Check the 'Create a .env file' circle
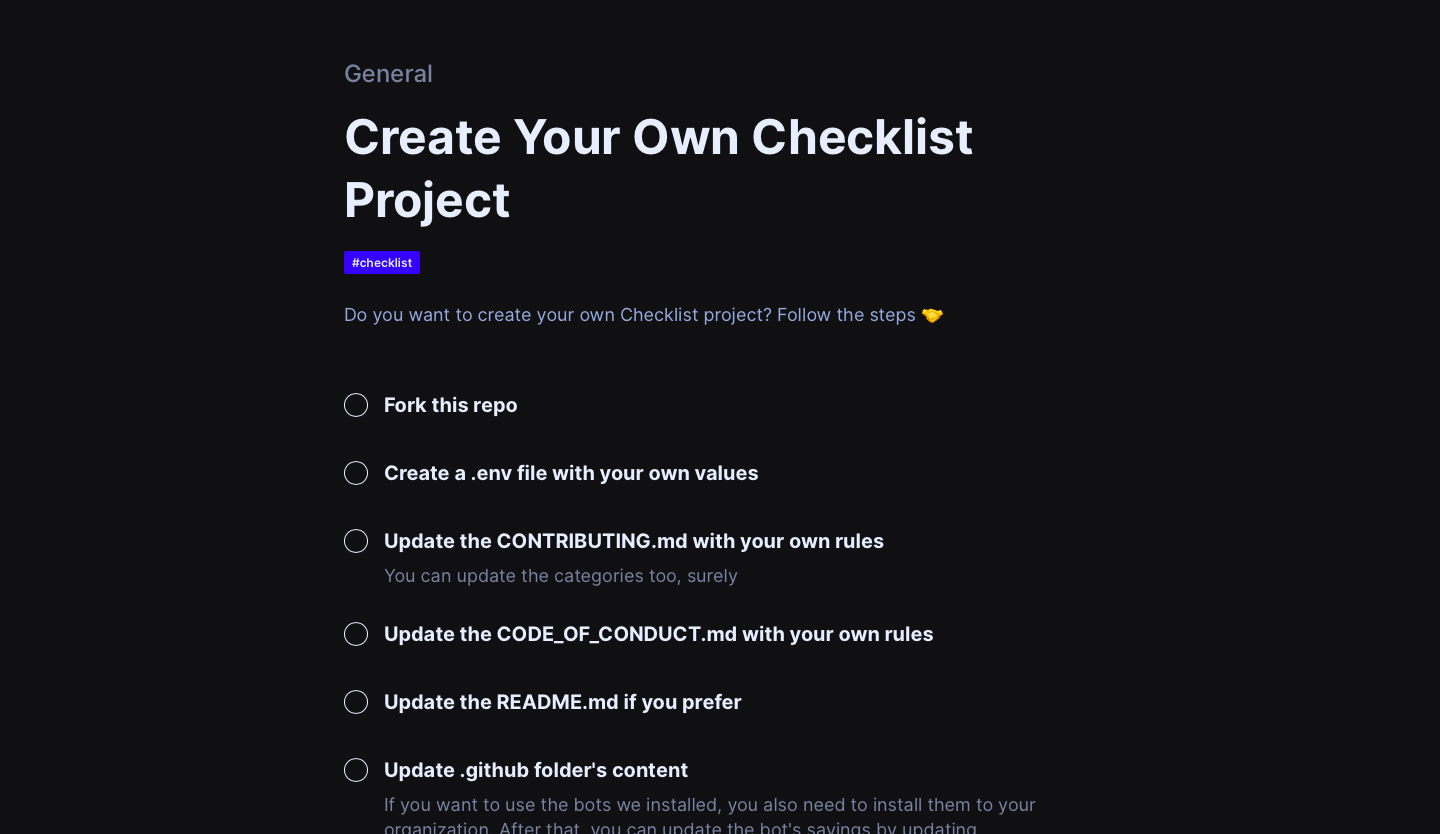 pos(356,473)
